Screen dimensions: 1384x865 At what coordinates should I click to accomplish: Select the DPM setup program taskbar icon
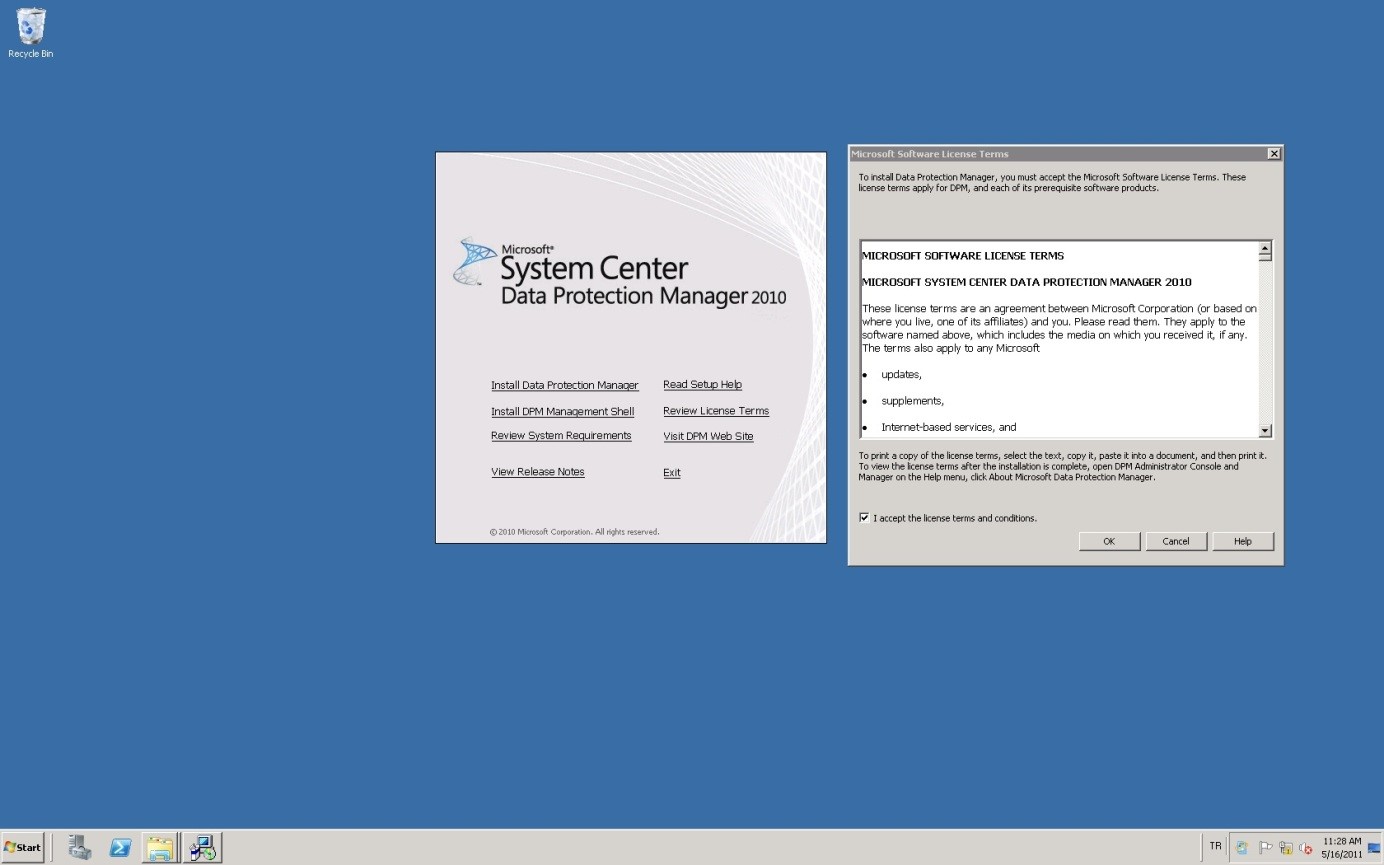coord(202,847)
